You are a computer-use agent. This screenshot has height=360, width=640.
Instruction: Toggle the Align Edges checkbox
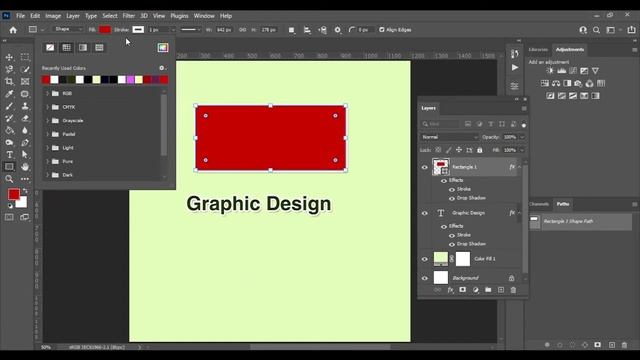382,30
